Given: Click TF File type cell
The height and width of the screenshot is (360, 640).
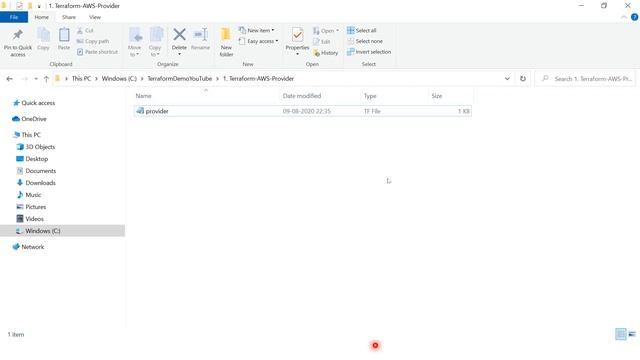Looking at the screenshot, I should [372, 111].
